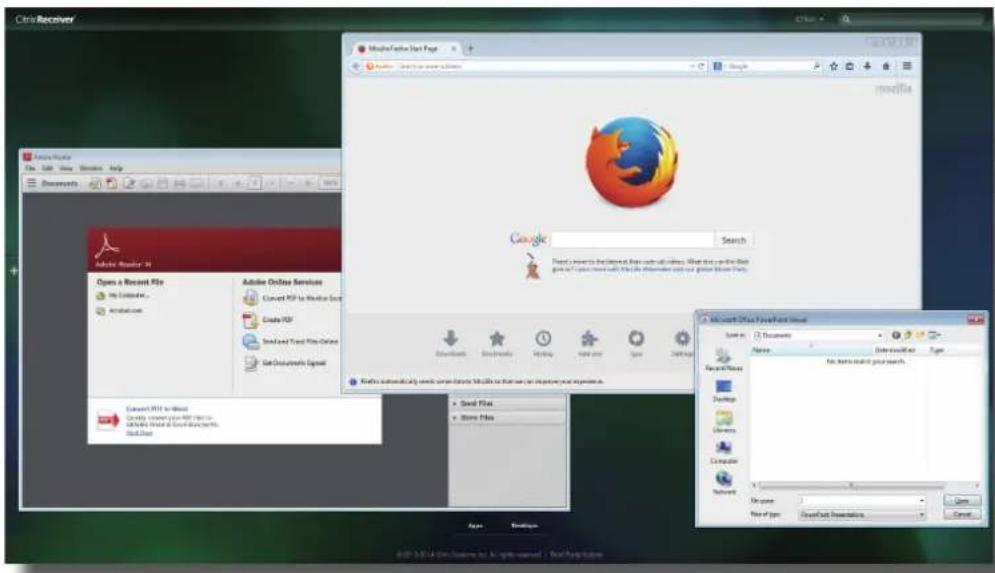Image resolution: width=995 pixels, height=573 pixels.
Task: Close the Mozilla Firefox Start Page tab
Action: point(454,48)
